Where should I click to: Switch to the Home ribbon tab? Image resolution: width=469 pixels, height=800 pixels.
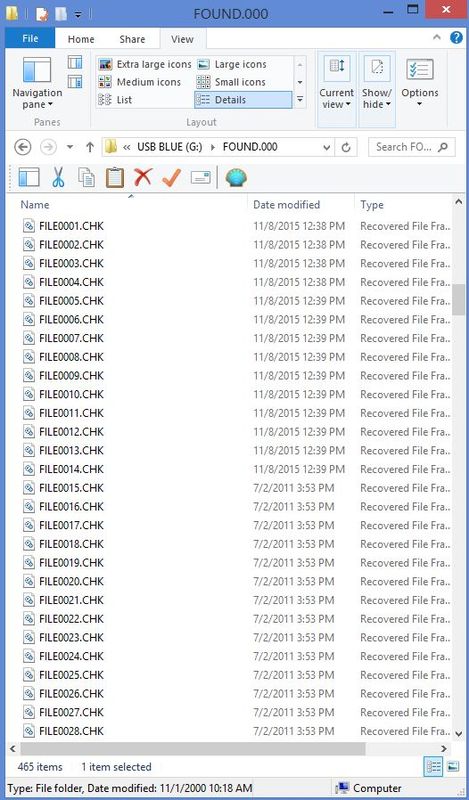tap(81, 39)
